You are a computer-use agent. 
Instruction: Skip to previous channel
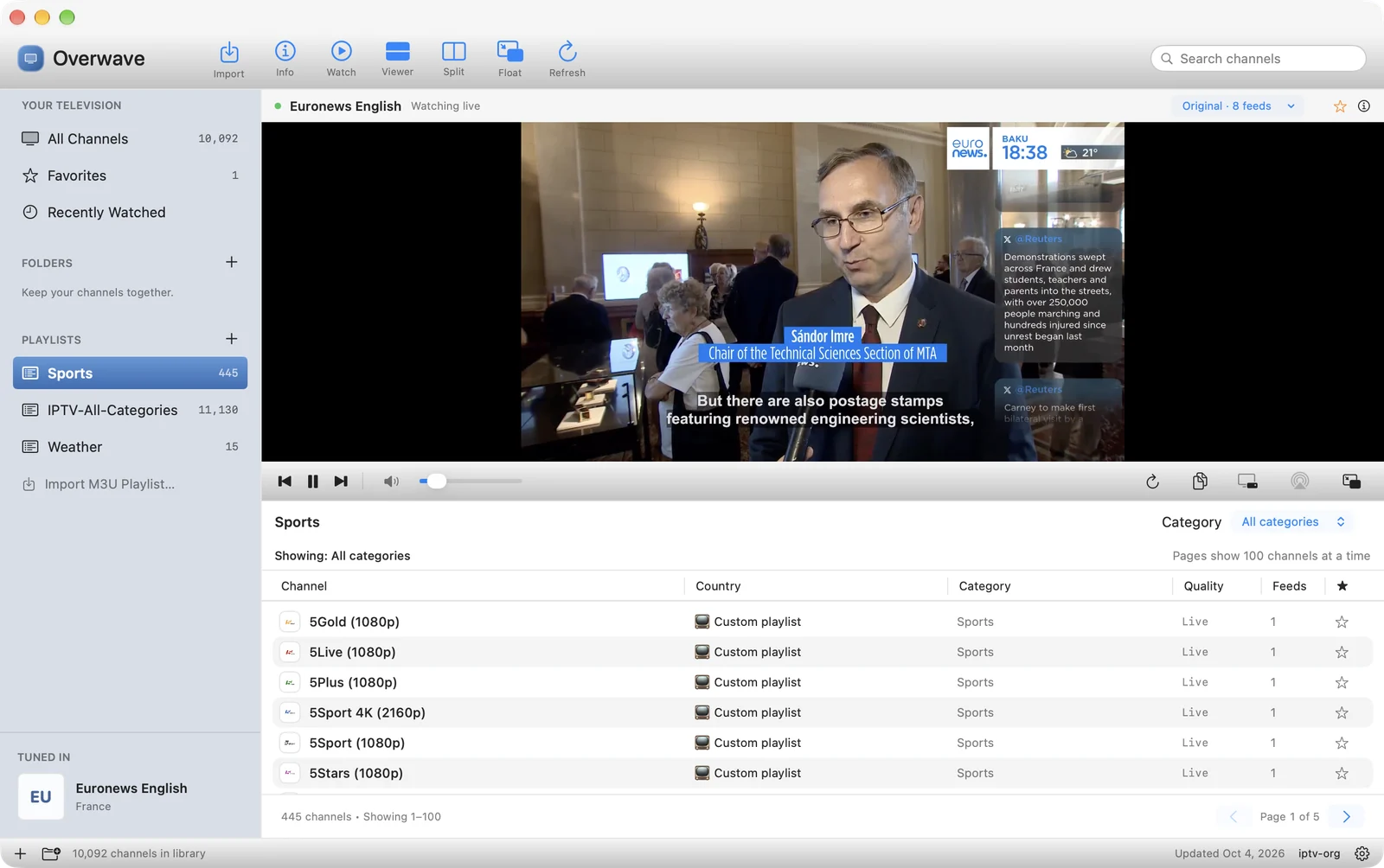click(x=285, y=482)
